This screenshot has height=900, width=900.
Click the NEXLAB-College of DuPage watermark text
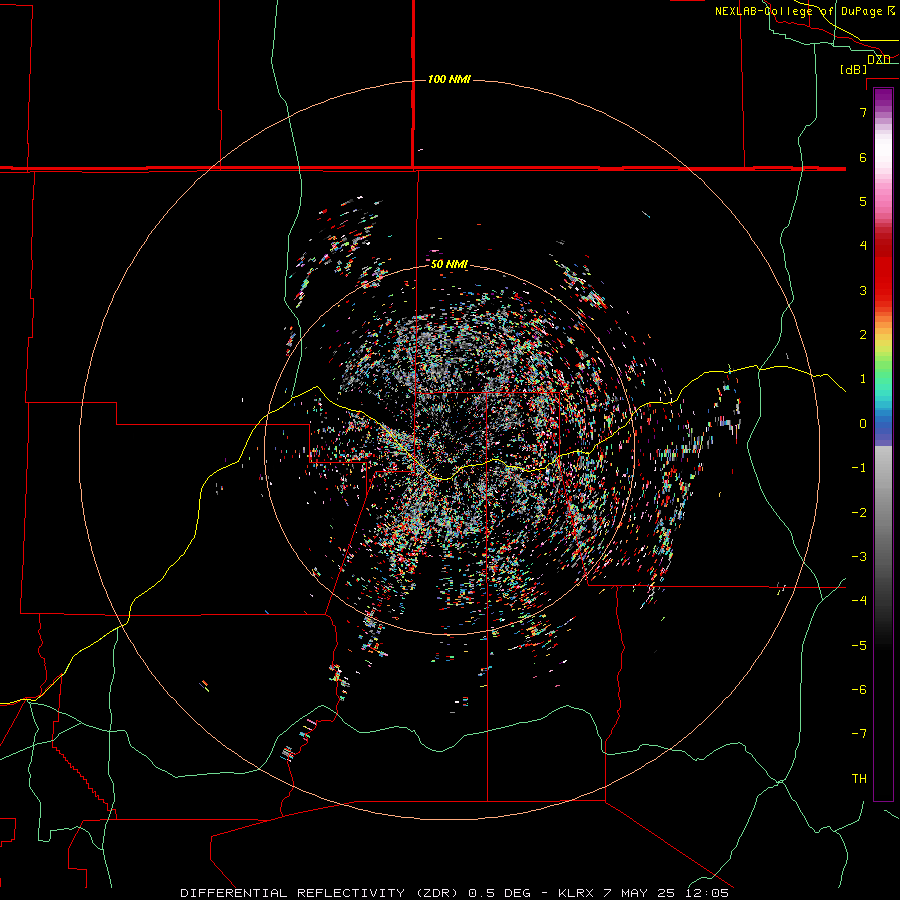click(804, 11)
